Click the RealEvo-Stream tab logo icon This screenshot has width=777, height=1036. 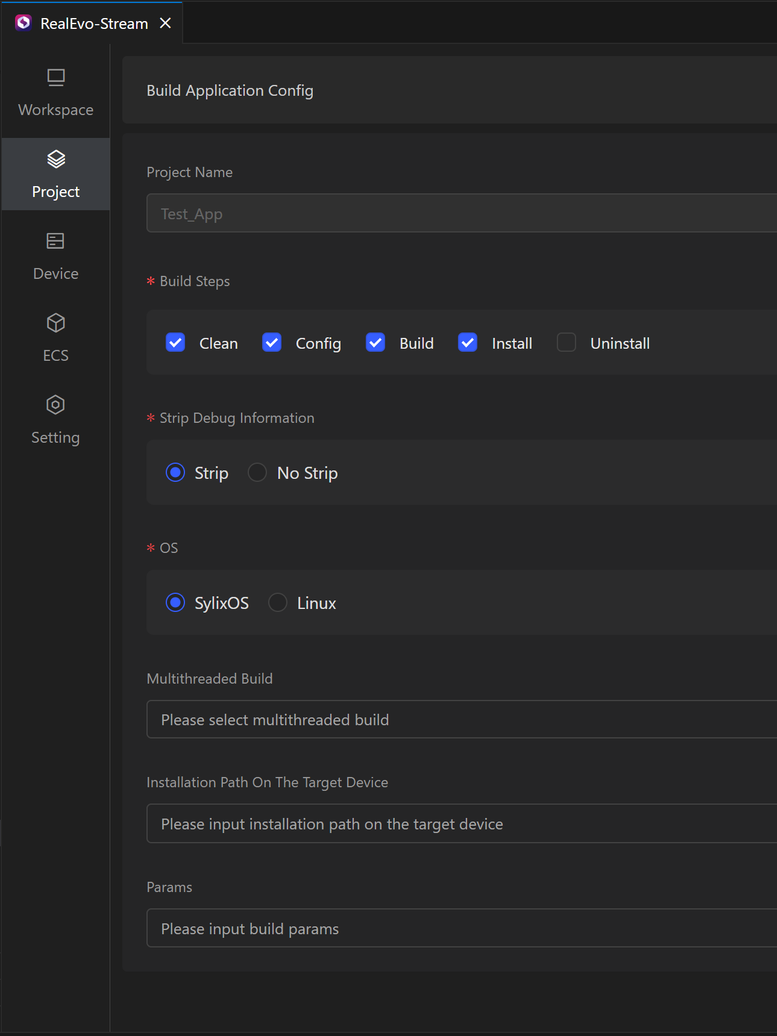pyautogui.click(x=23, y=23)
